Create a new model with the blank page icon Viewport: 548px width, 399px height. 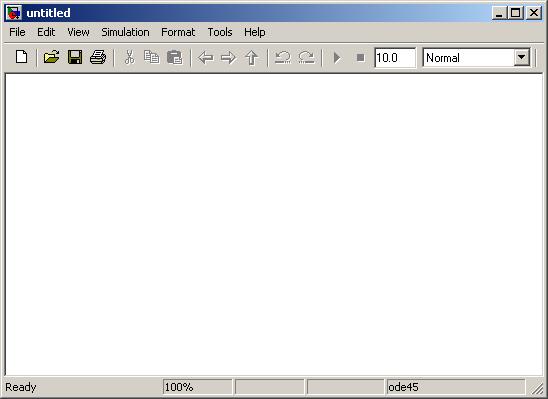pyautogui.click(x=22, y=57)
